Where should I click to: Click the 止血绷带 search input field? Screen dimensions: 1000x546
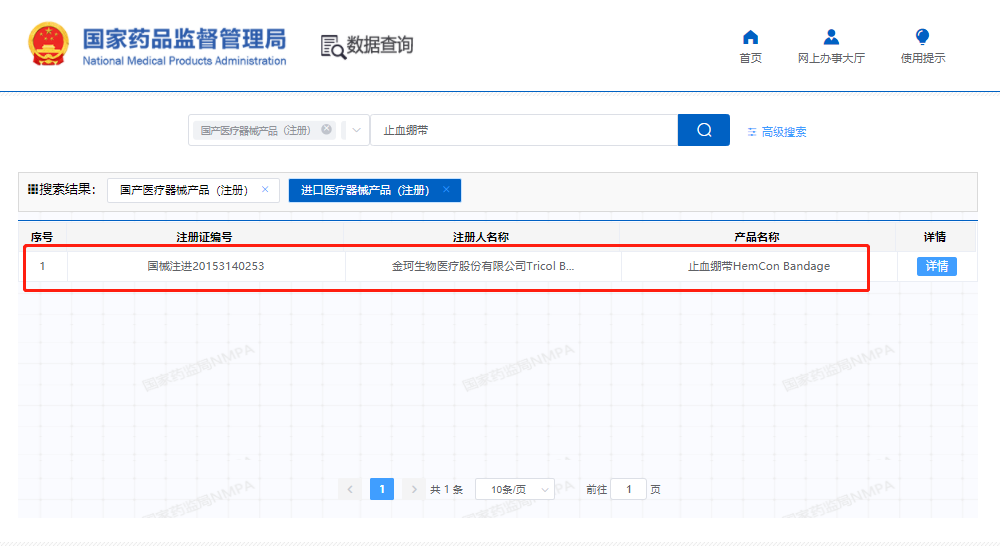524,130
